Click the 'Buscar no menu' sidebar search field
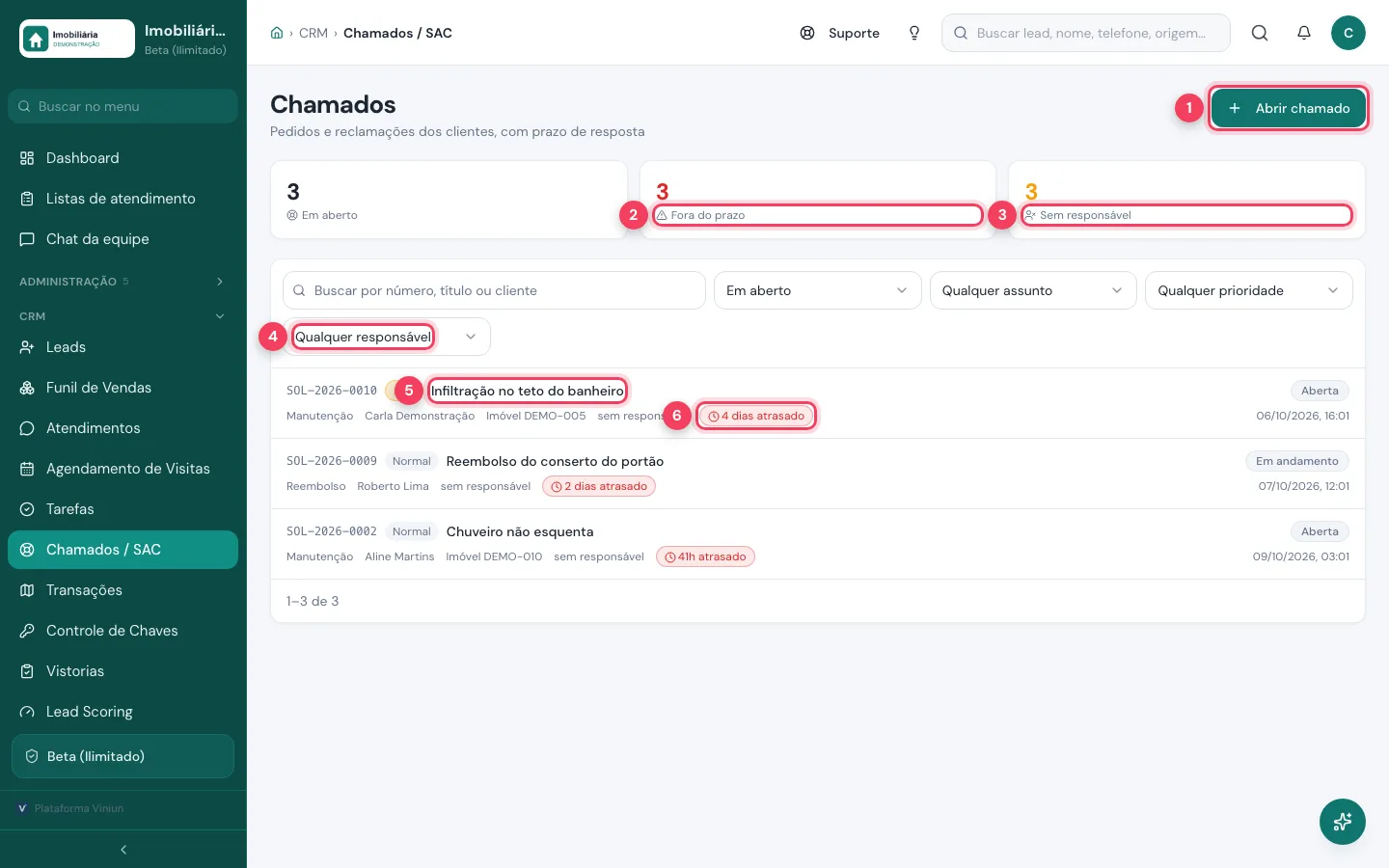1389x868 pixels. [123, 106]
